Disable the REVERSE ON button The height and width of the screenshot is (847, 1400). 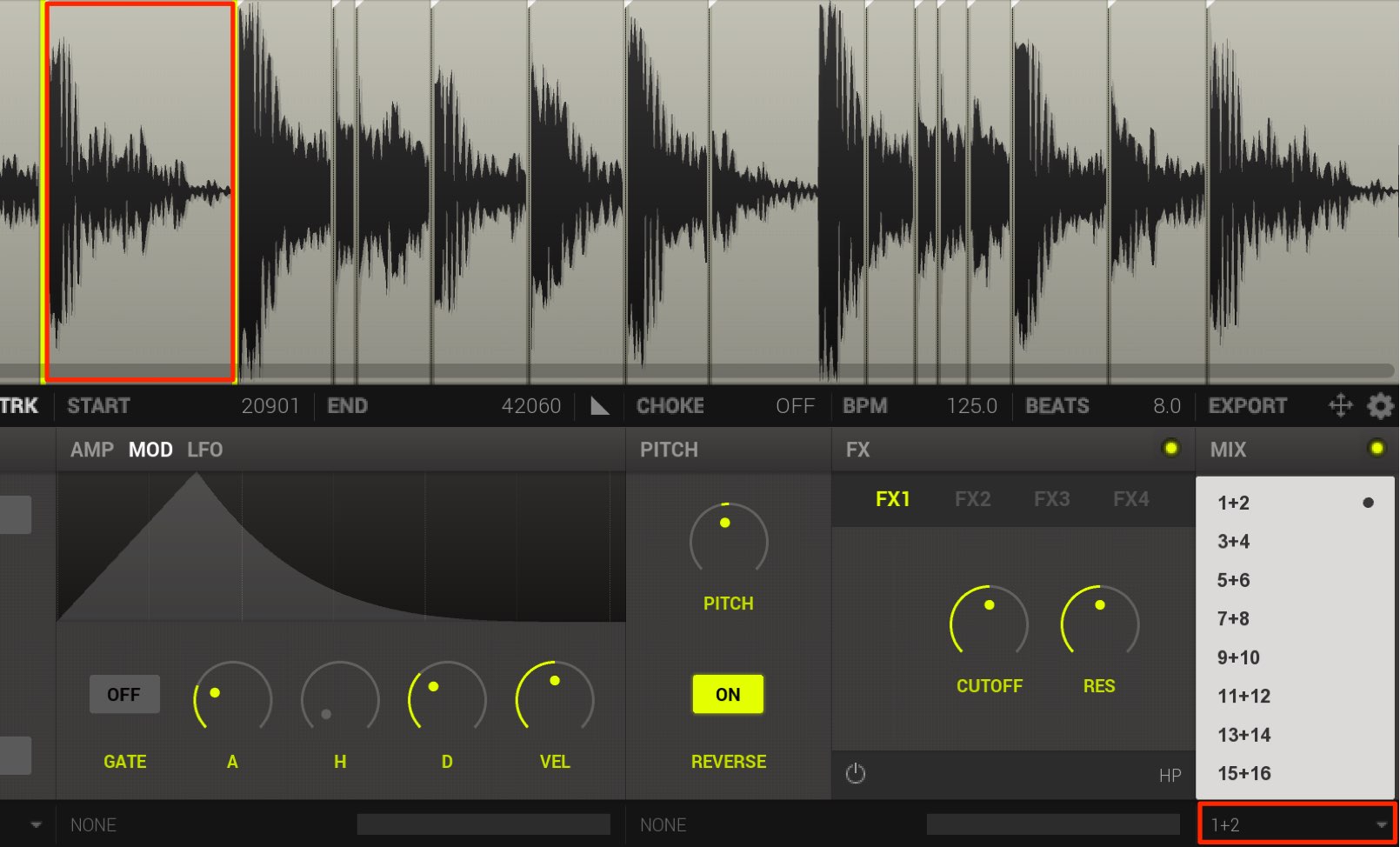[728, 694]
